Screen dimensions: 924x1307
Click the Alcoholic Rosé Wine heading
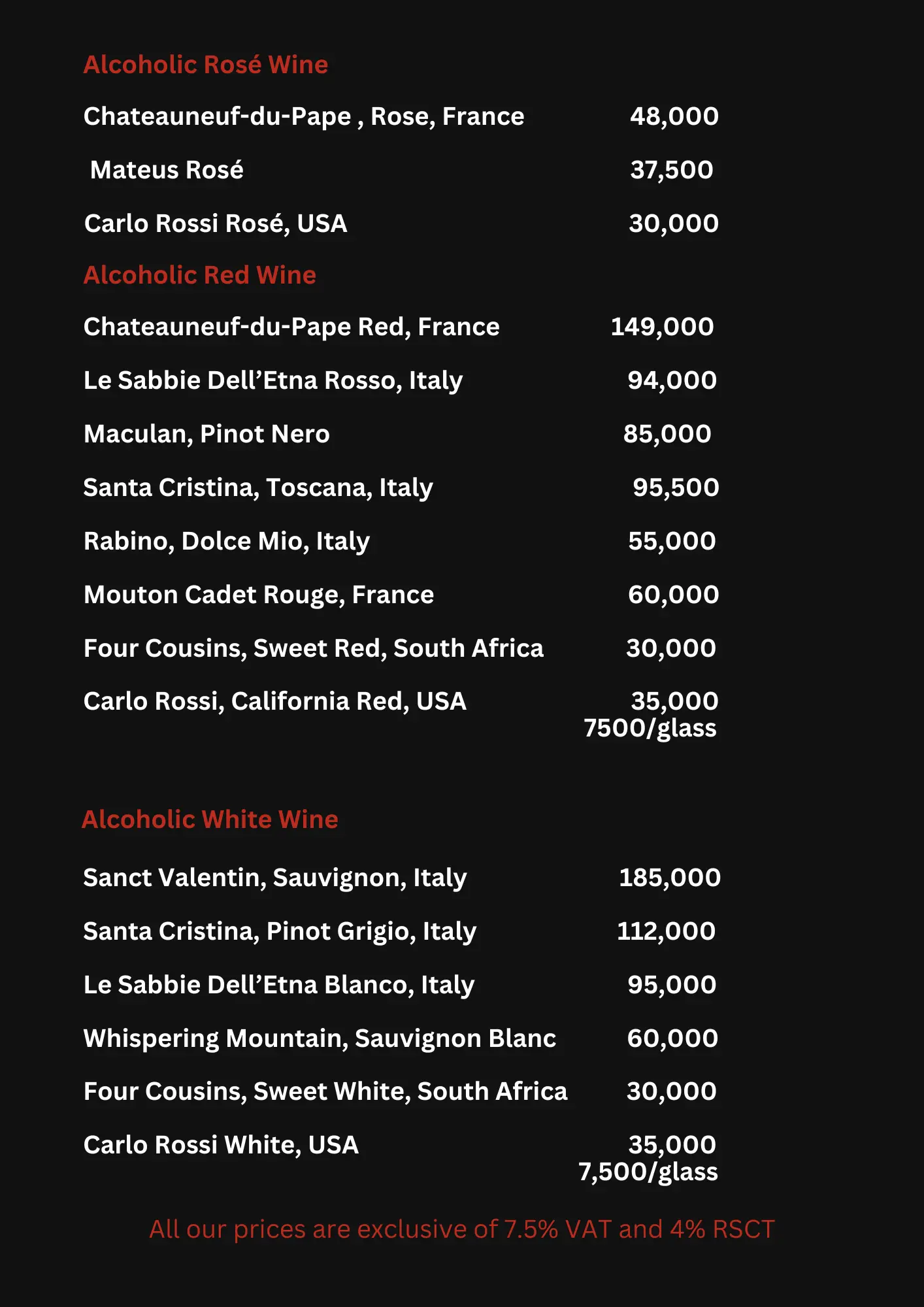(205, 65)
